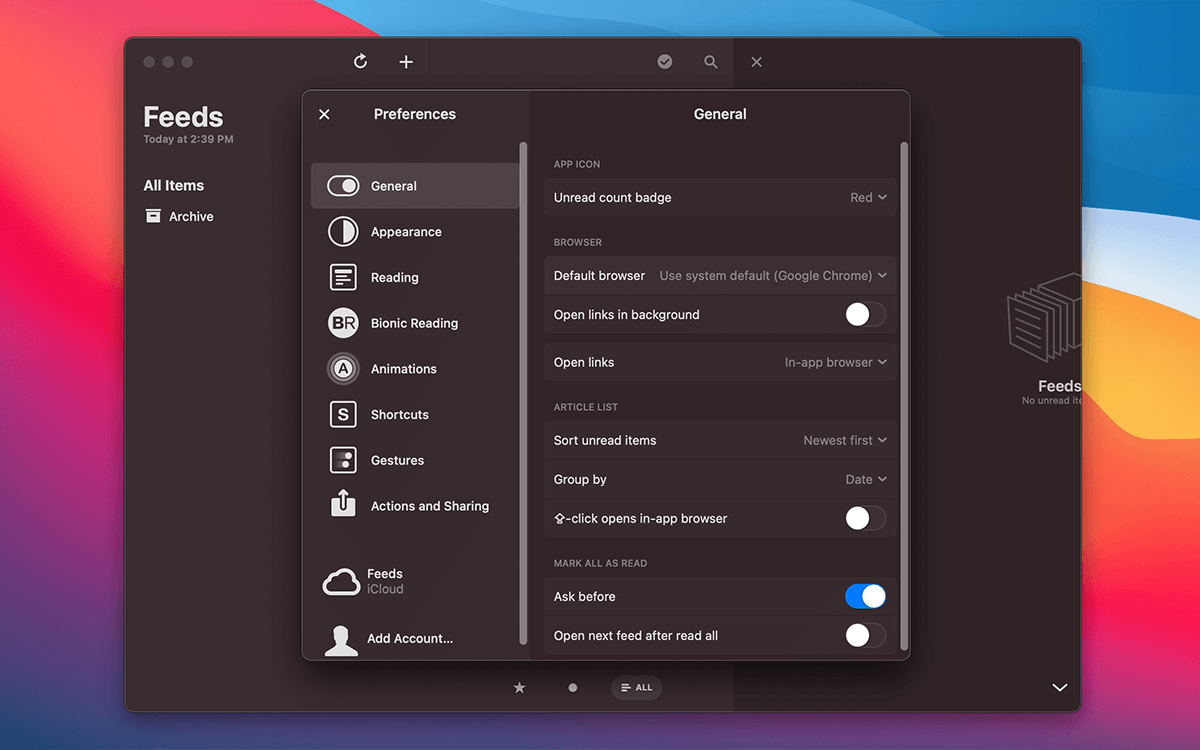Open Gestures preferences label
The image size is (1200, 750).
397,461
